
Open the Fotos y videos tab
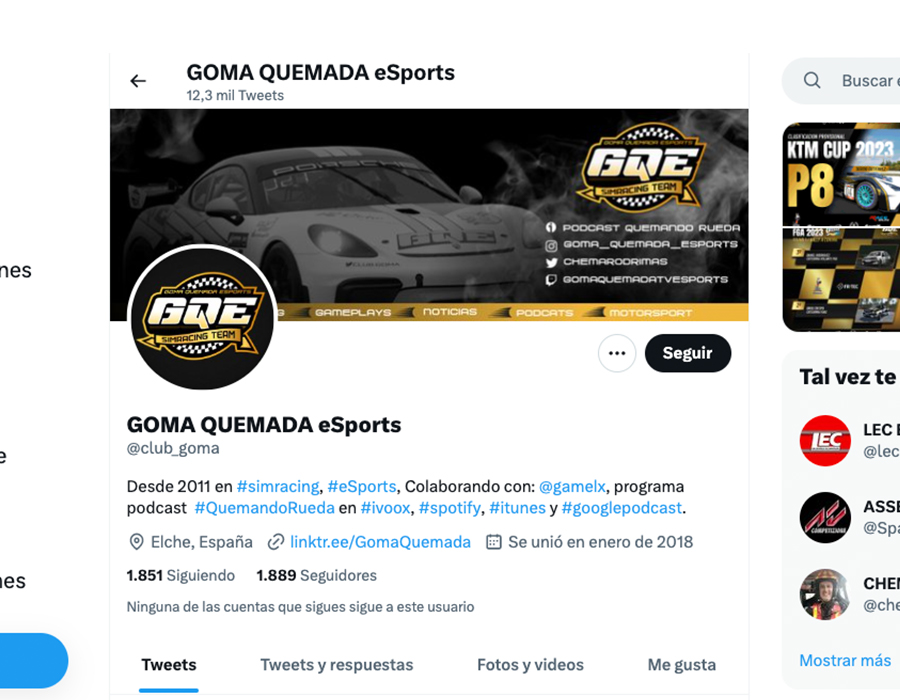(530, 664)
